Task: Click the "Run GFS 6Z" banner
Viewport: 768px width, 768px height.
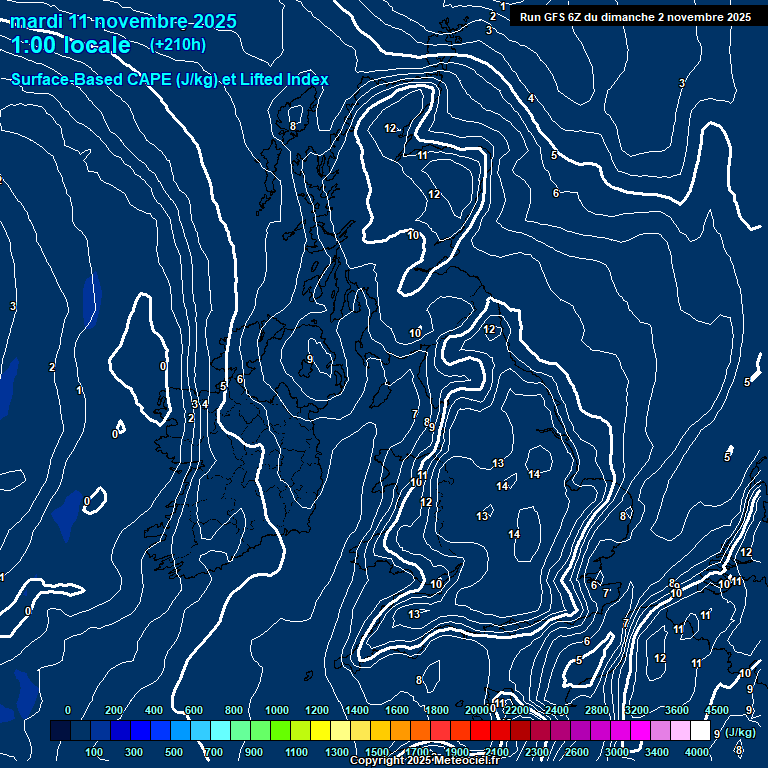Action: tap(635, 17)
